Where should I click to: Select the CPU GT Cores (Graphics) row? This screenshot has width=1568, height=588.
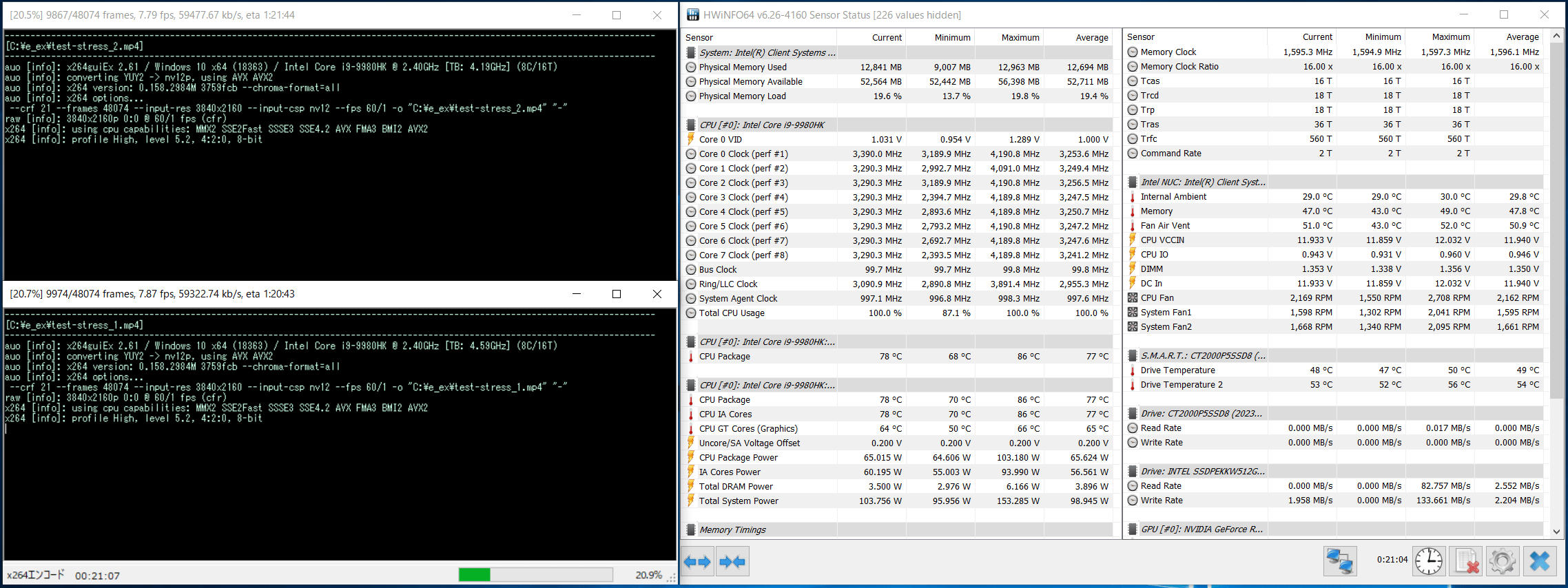(897, 428)
